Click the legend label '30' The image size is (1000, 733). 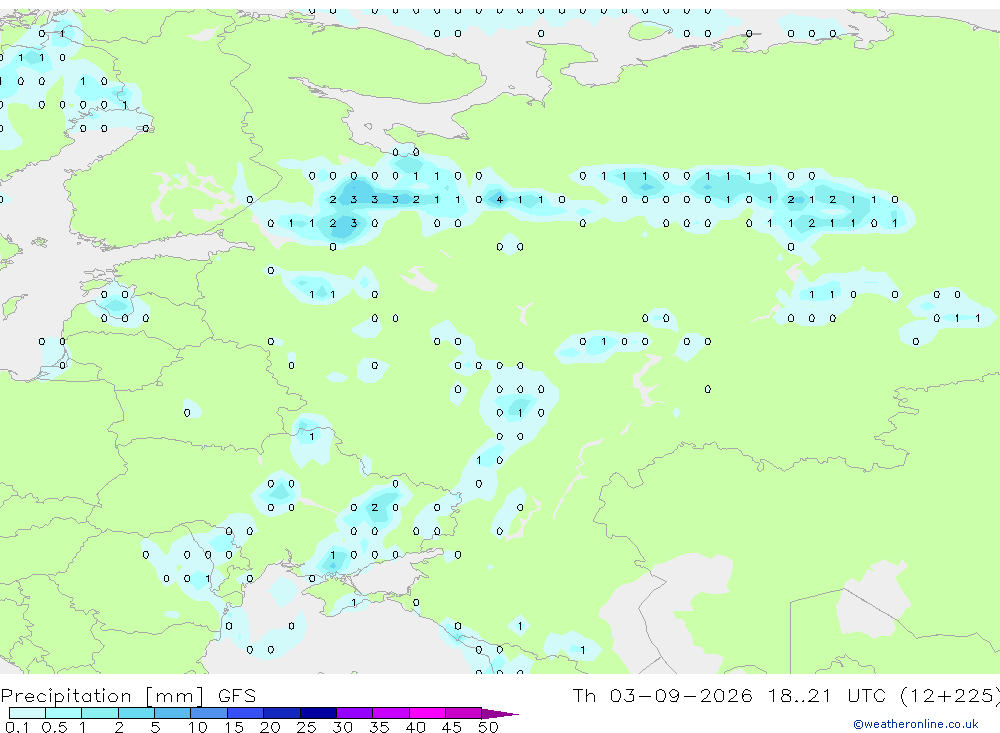[x=342, y=727]
